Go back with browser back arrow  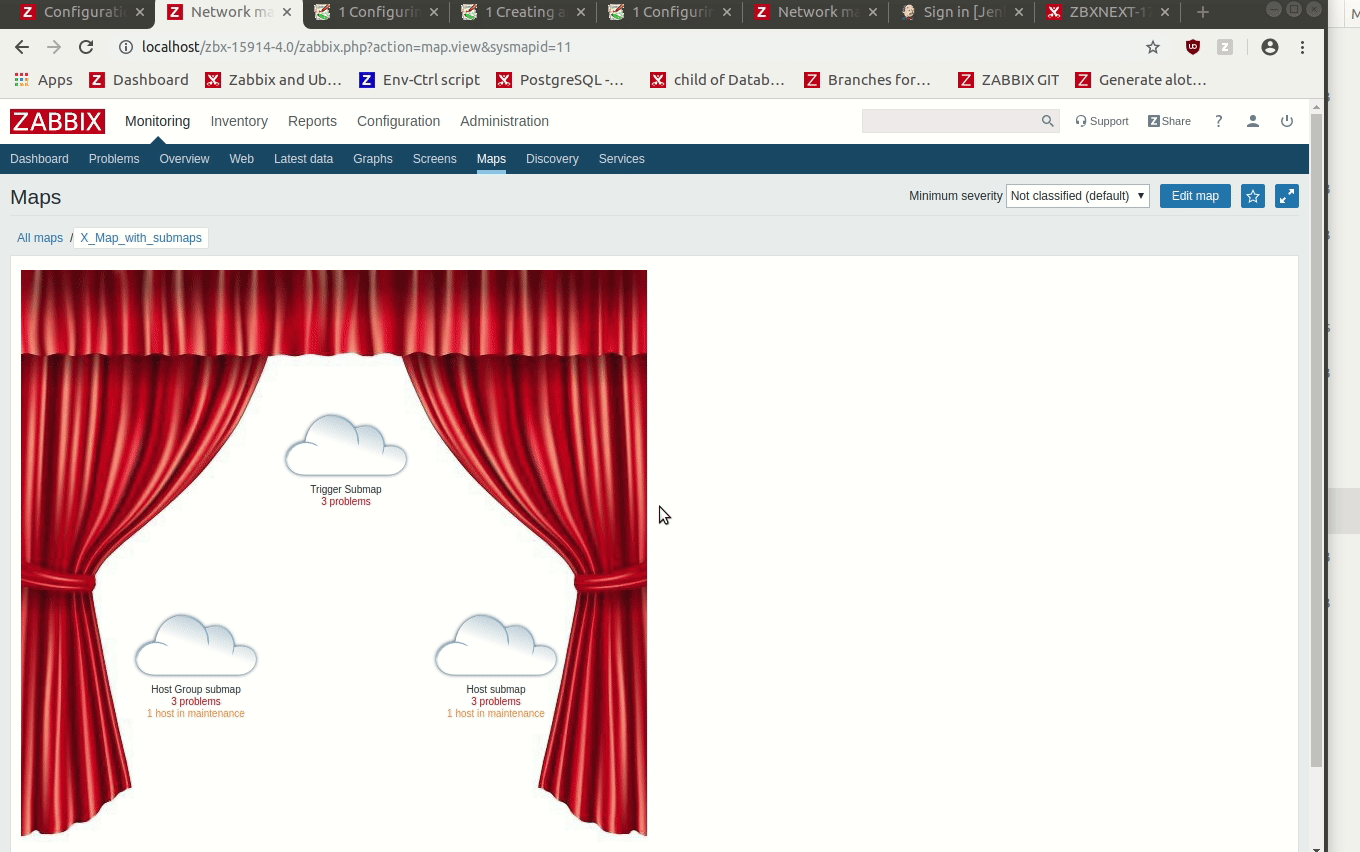coord(22,47)
